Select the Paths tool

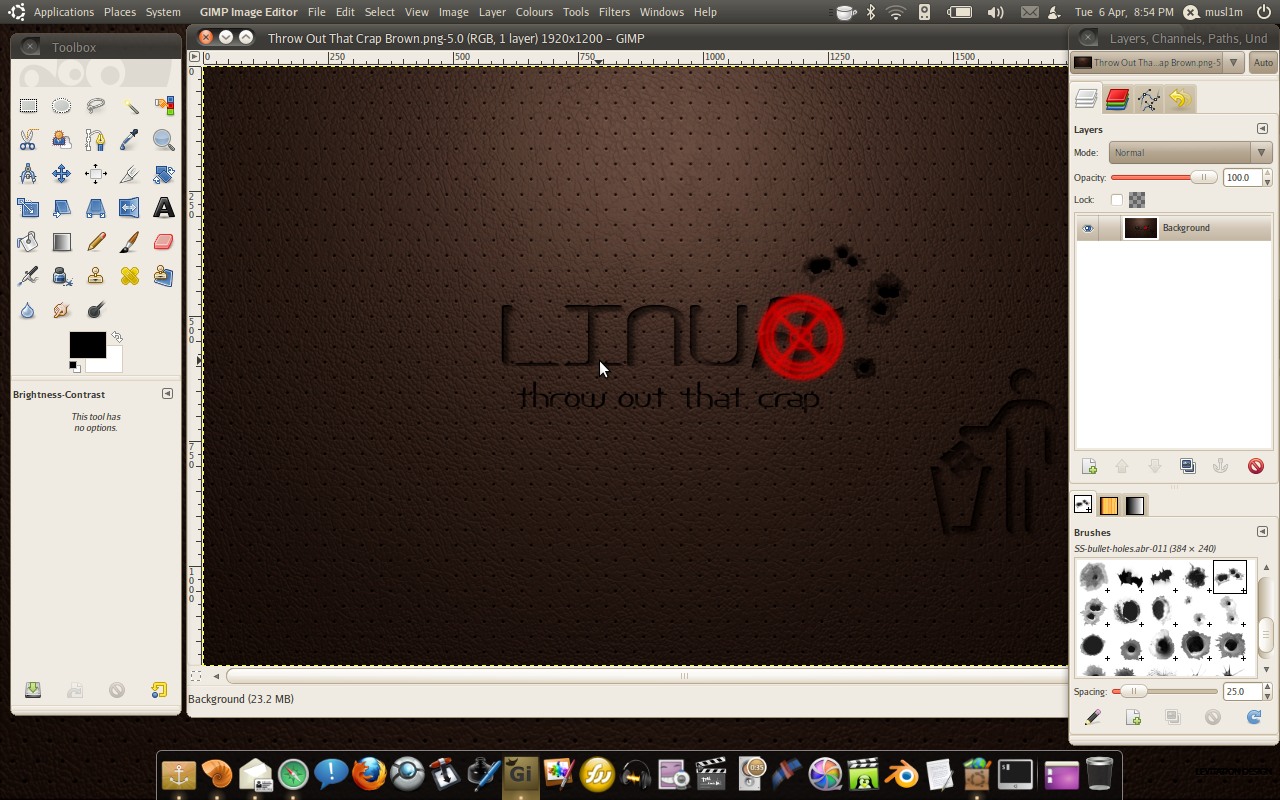click(96, 139)
